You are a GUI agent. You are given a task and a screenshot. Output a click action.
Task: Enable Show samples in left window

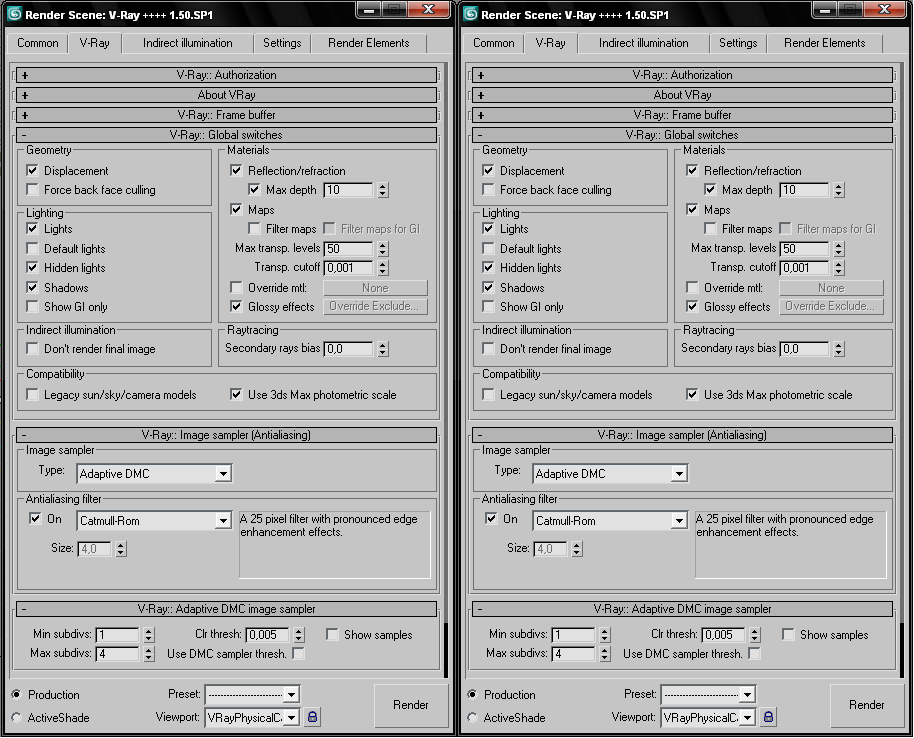coord(332,634)
